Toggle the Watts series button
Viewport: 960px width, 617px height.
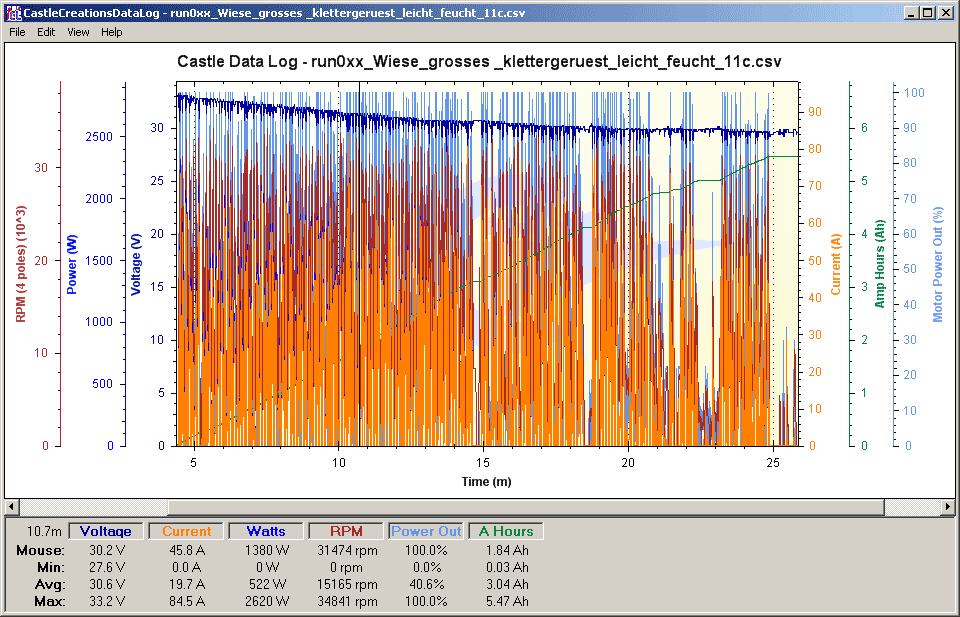click(x=266, y=531)
